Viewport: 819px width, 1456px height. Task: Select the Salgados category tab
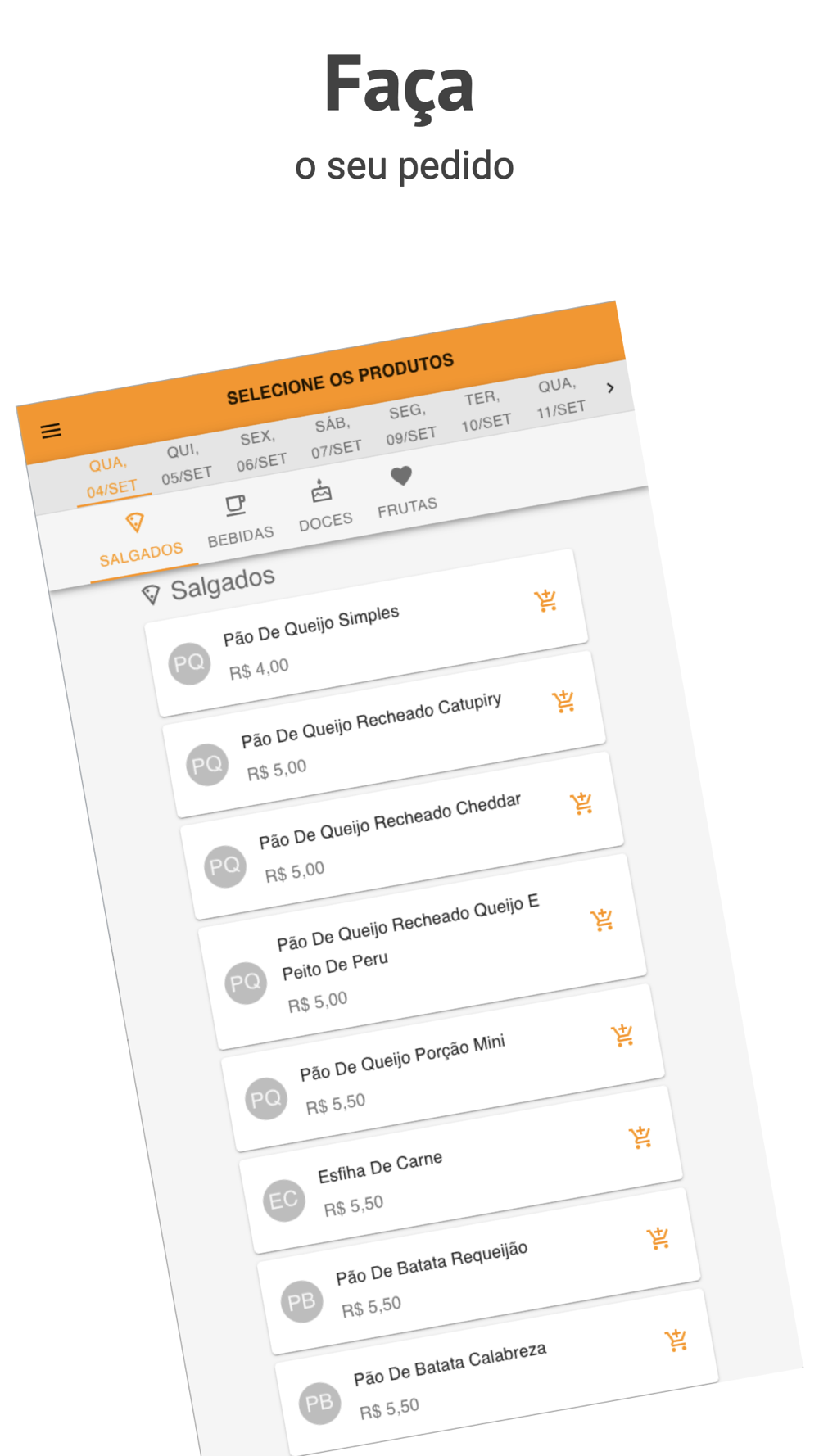point(139,540)
